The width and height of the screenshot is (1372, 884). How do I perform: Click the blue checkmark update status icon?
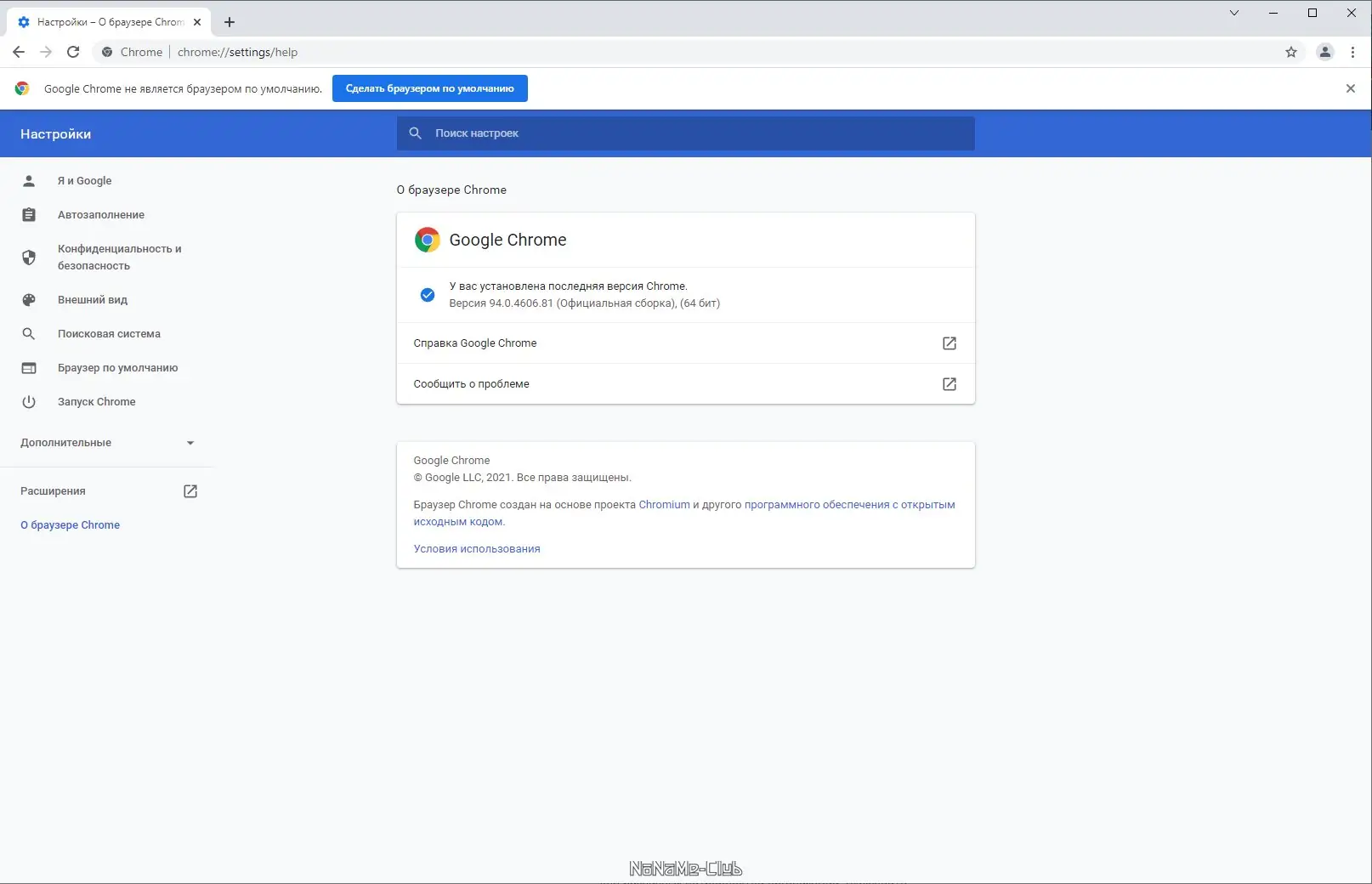428,295
